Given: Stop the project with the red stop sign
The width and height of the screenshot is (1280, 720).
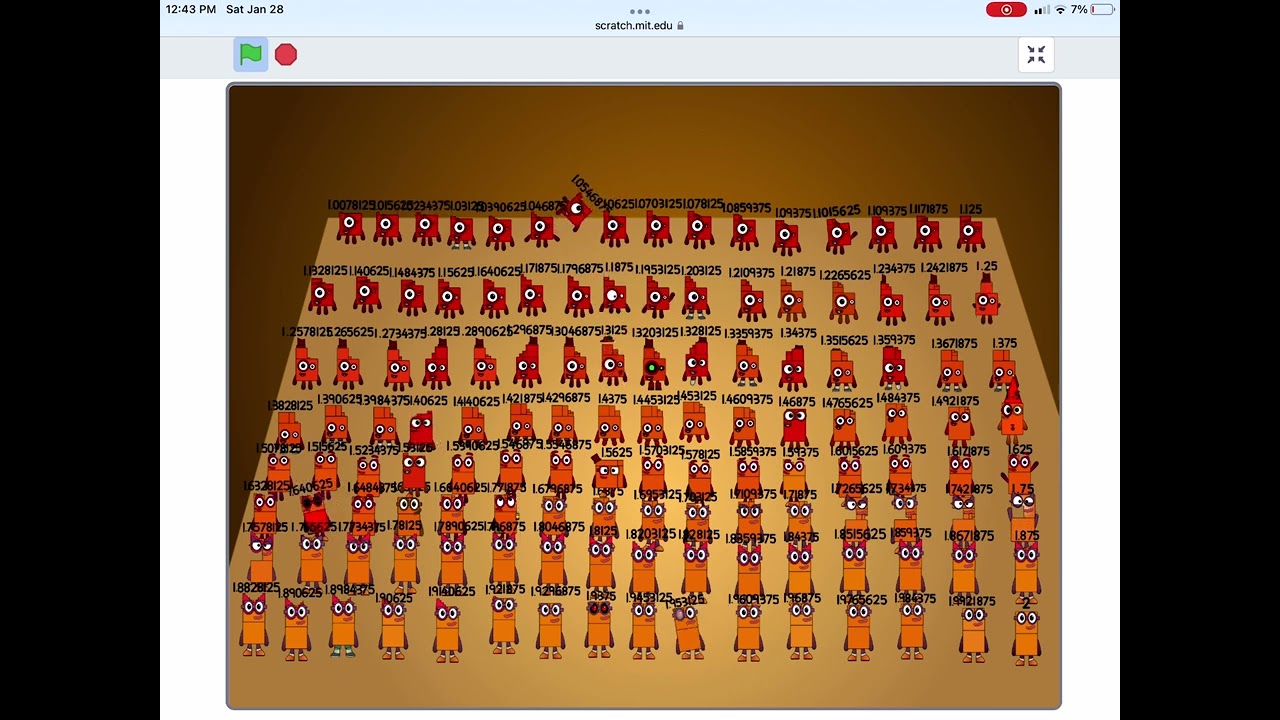Looking at the screenshot, I should pos(286,55).
